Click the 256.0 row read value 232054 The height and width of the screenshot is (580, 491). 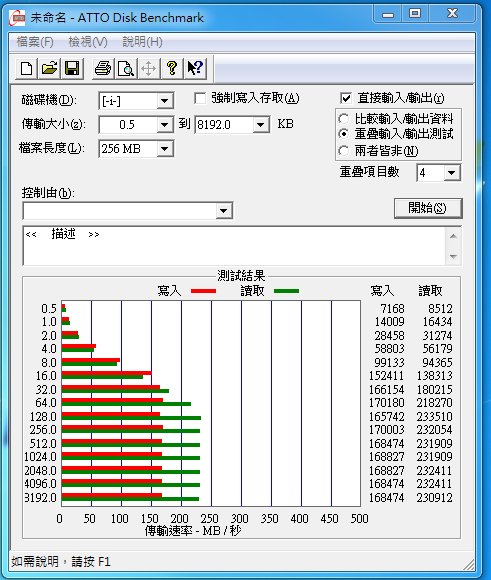(x=434, y=429)
